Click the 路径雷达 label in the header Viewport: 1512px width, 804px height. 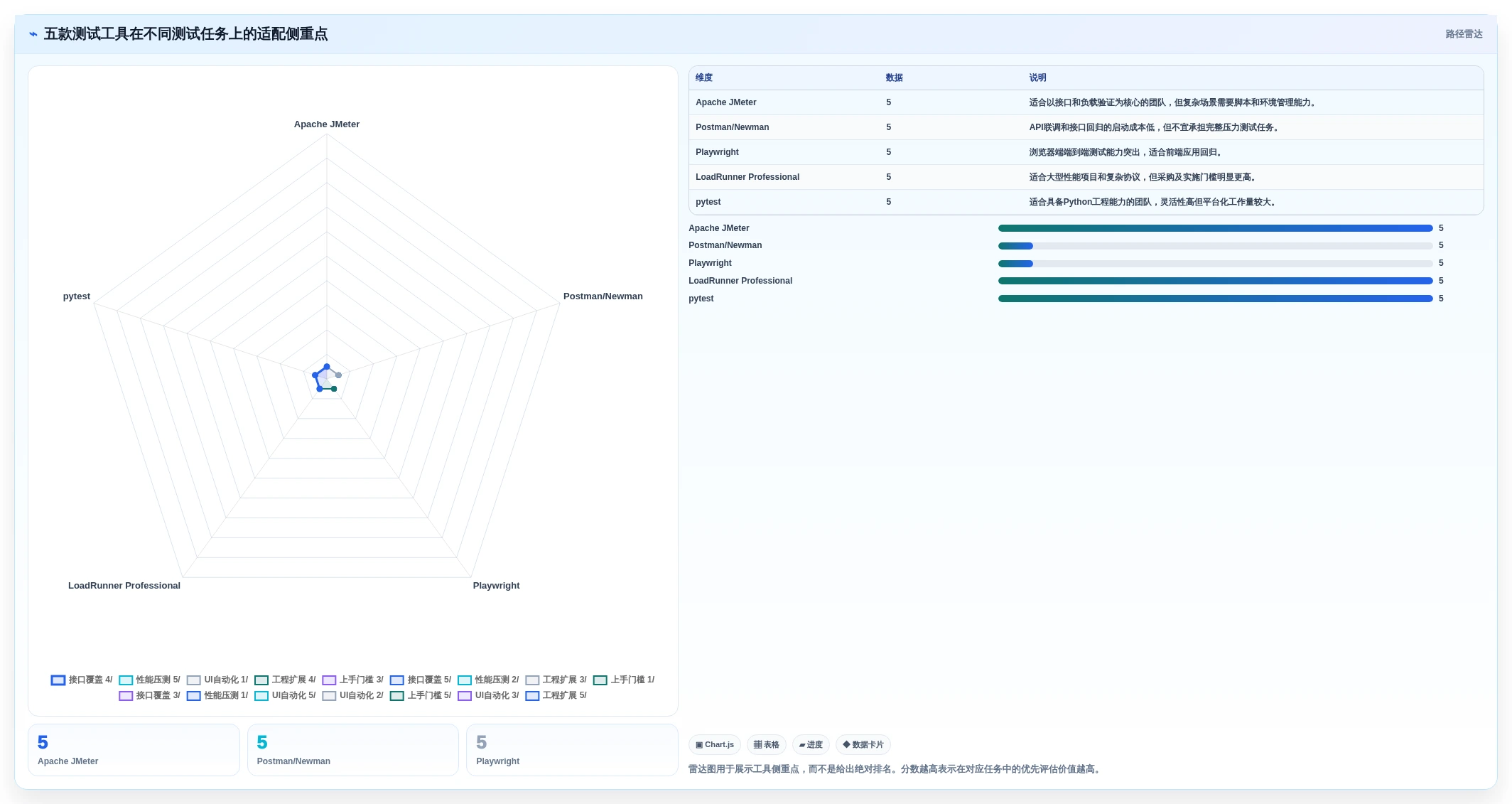[x=1464, y=34]
